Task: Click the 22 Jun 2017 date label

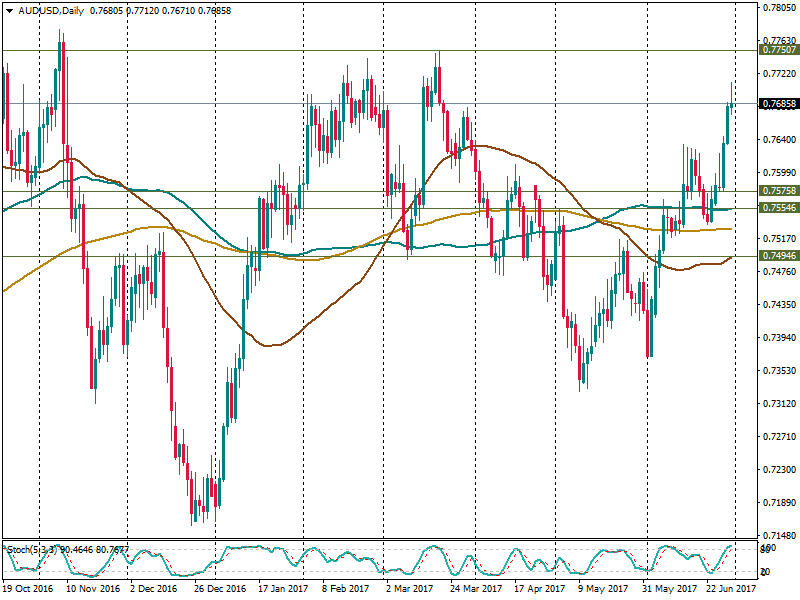Action: point(729,590)
